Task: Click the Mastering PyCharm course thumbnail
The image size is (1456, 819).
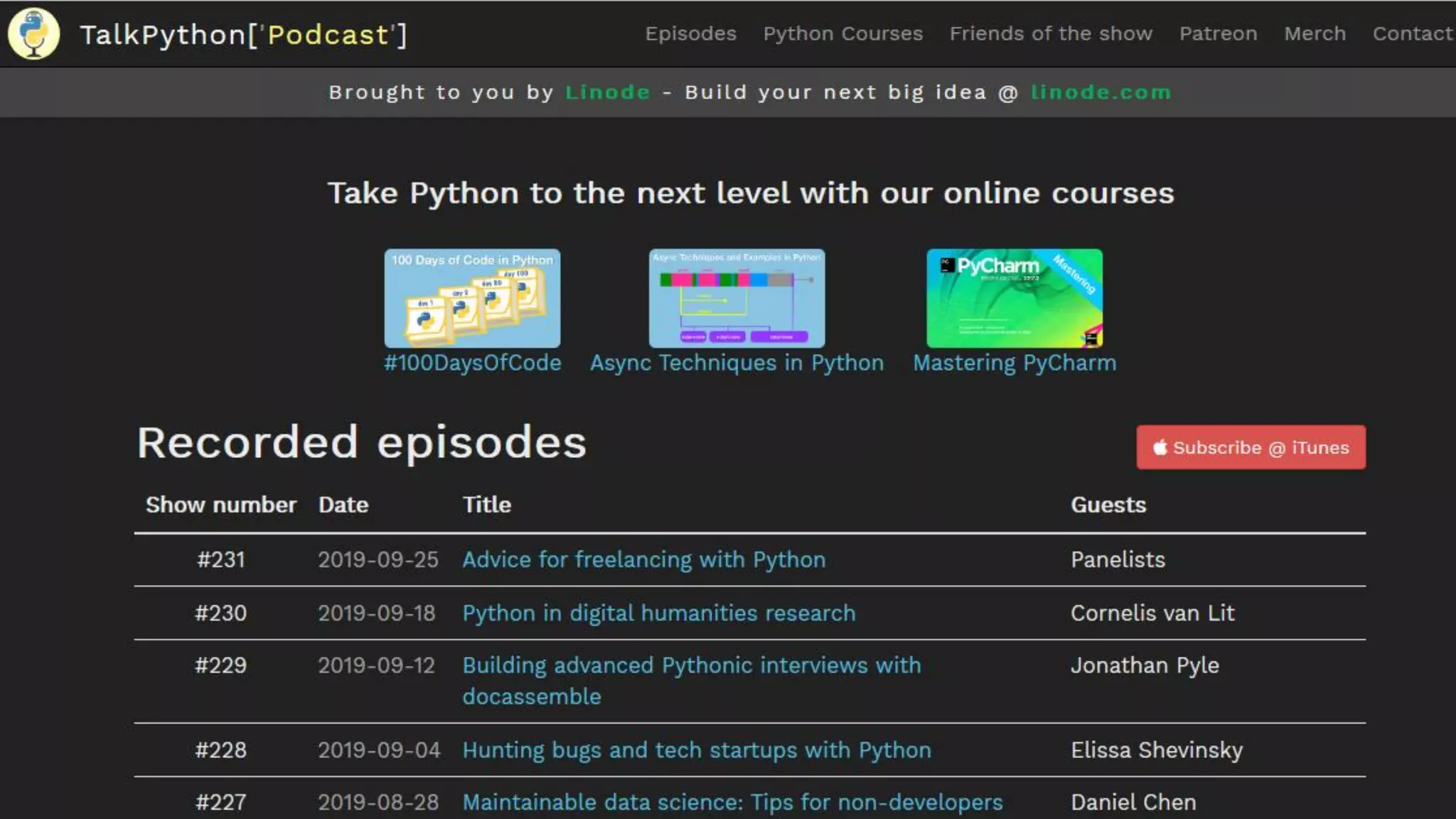Action: (x=1015, y=298)
